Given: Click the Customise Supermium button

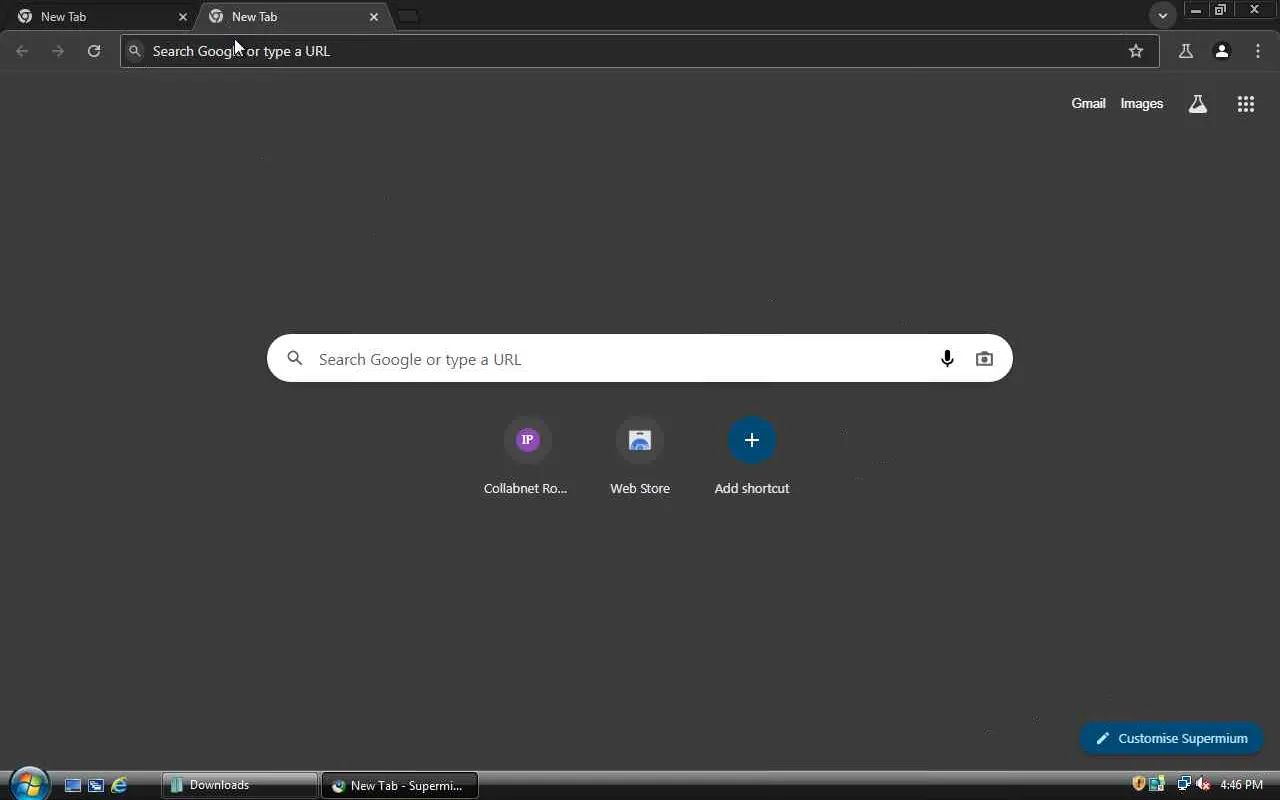Looking at the screenshot, I should click(x=1171, y=738).
